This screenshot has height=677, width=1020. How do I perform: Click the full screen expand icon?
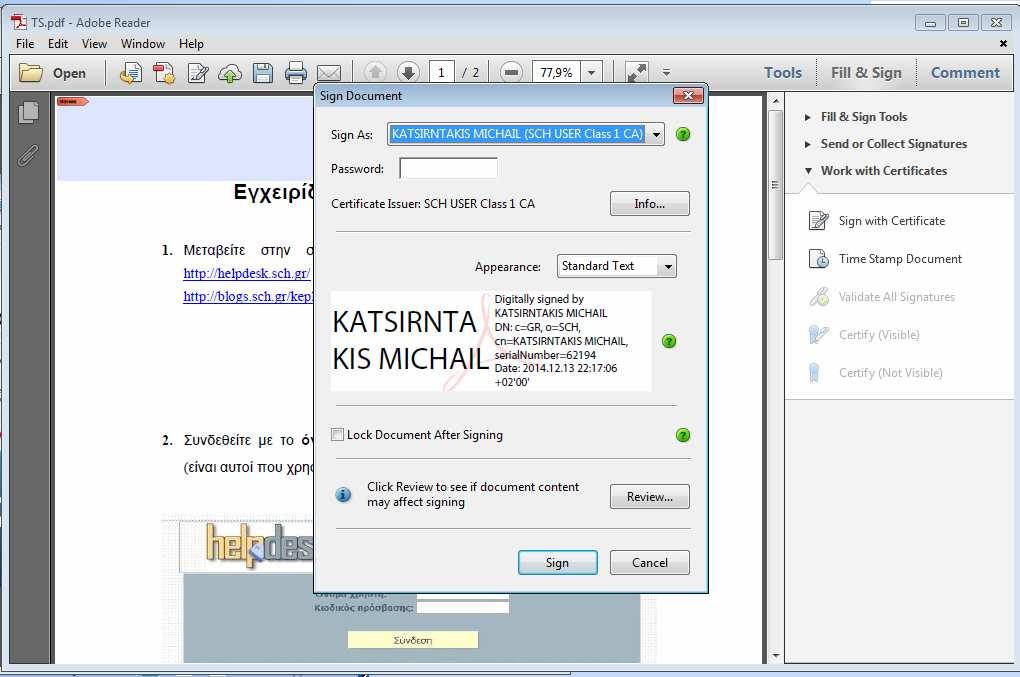[636, 72]
